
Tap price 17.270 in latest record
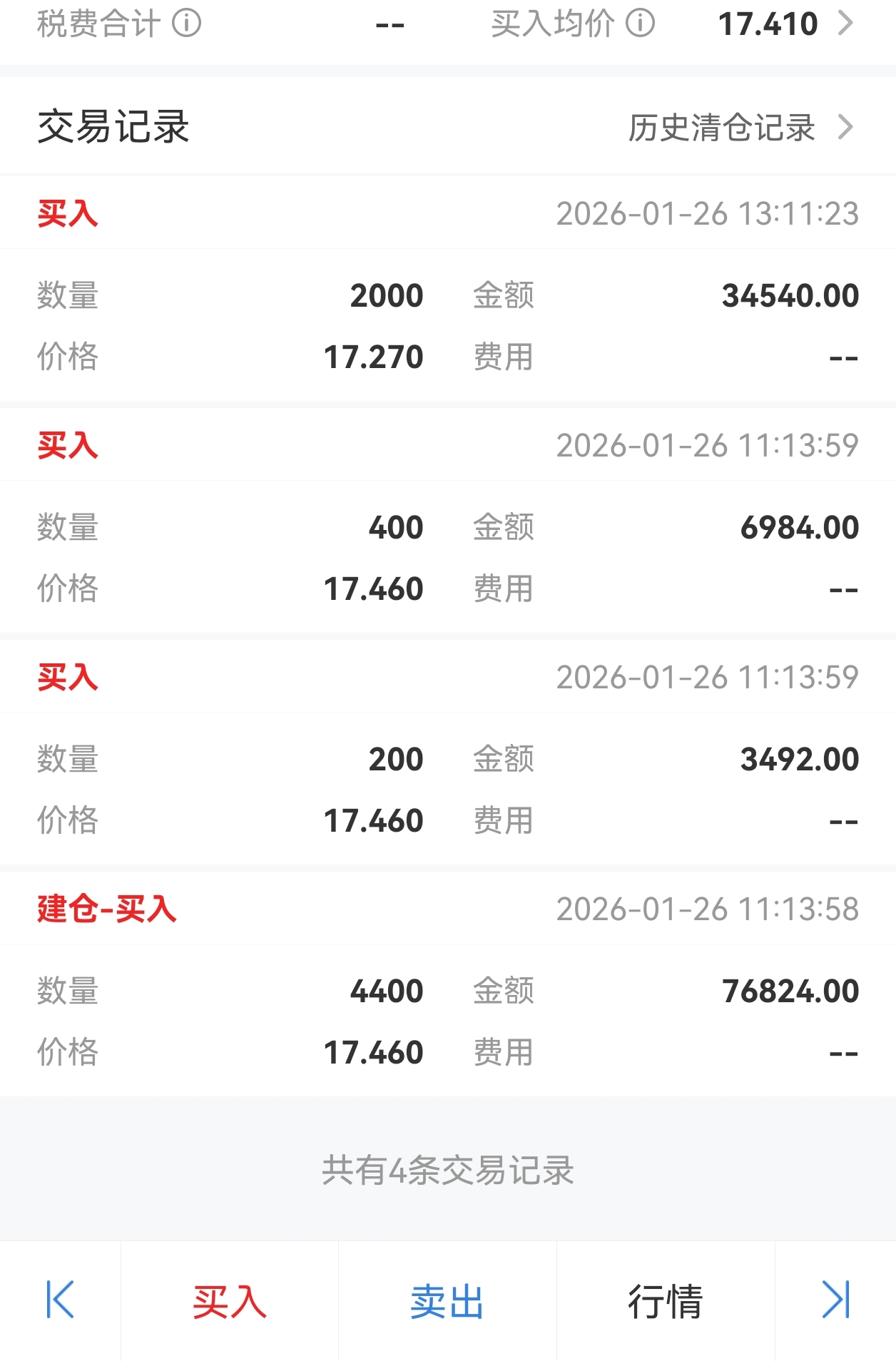pos(374,357)
